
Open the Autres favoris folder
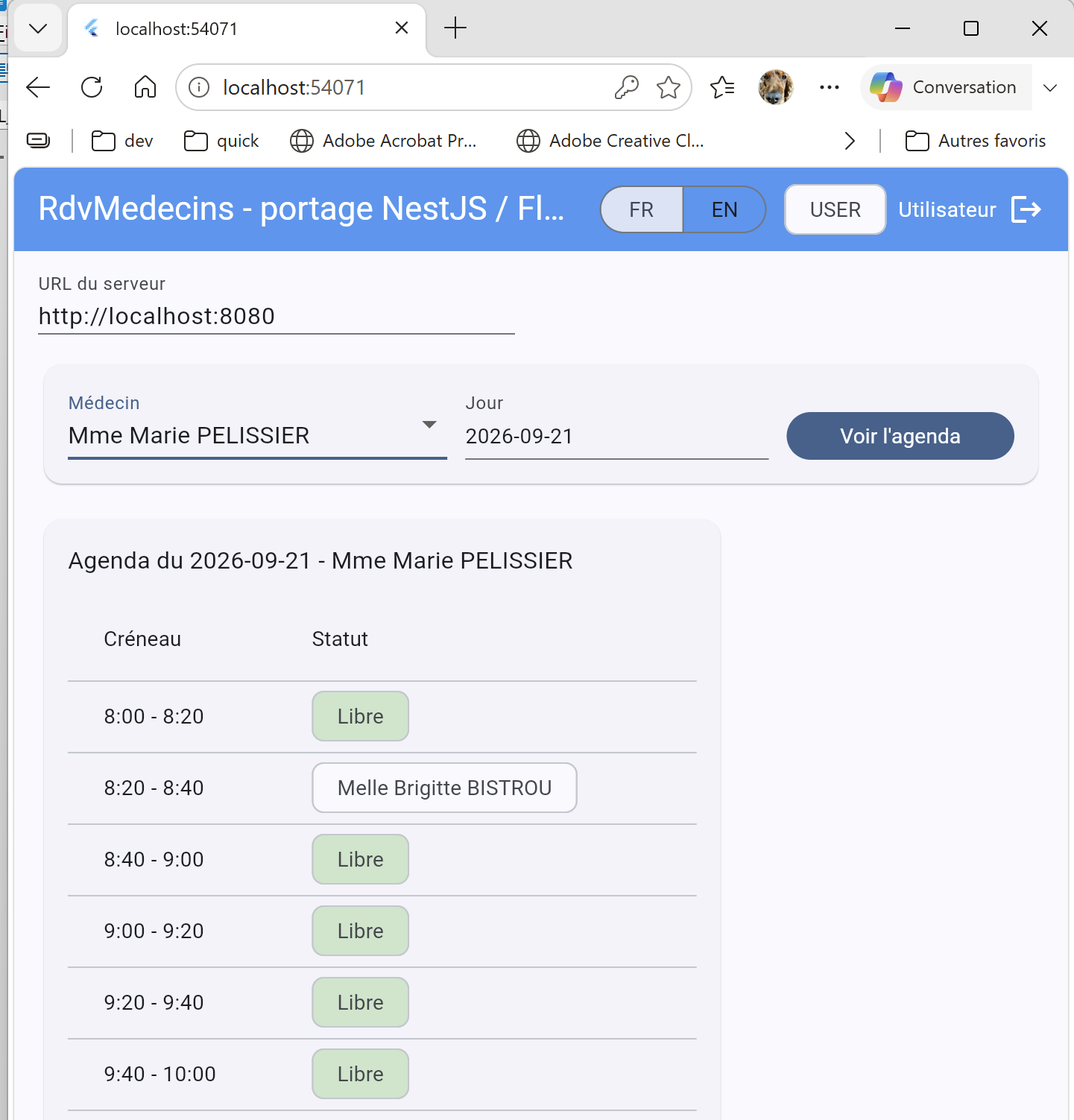tap(976, 141)
